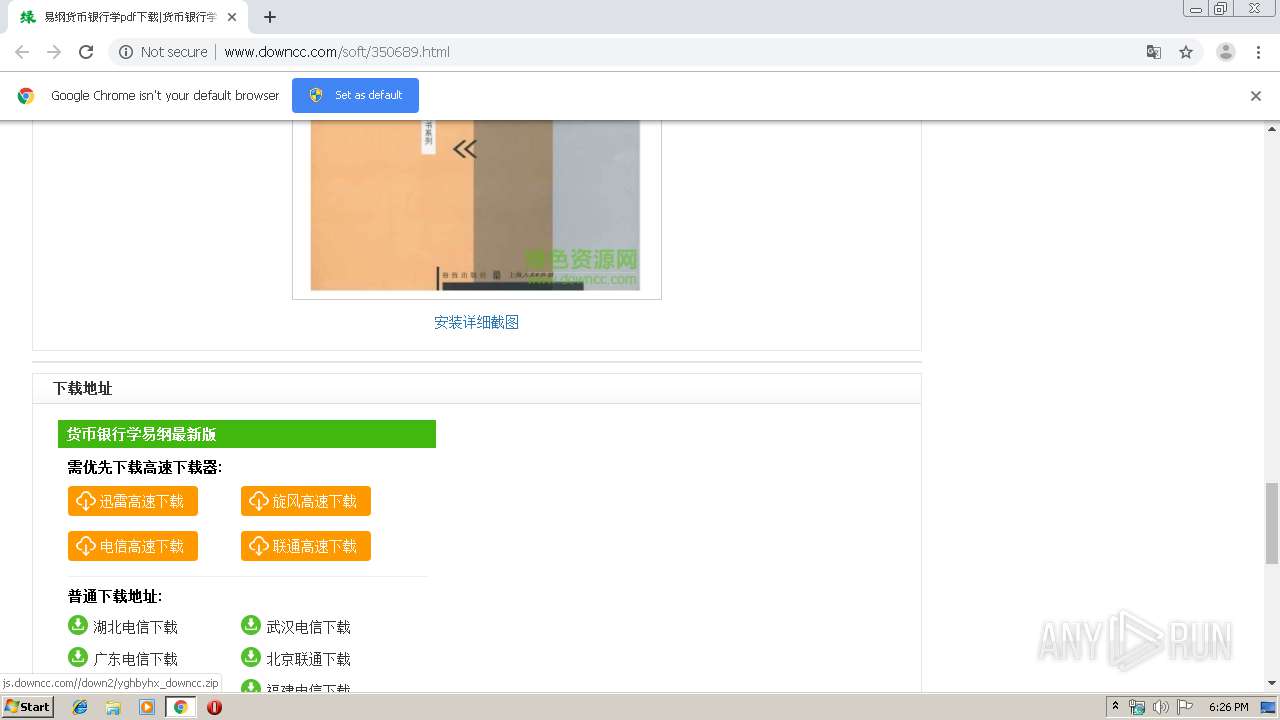This screenshot has height=720, width=1280.
Task: Bookmark this page with the star
Action: coord(1186,52)
